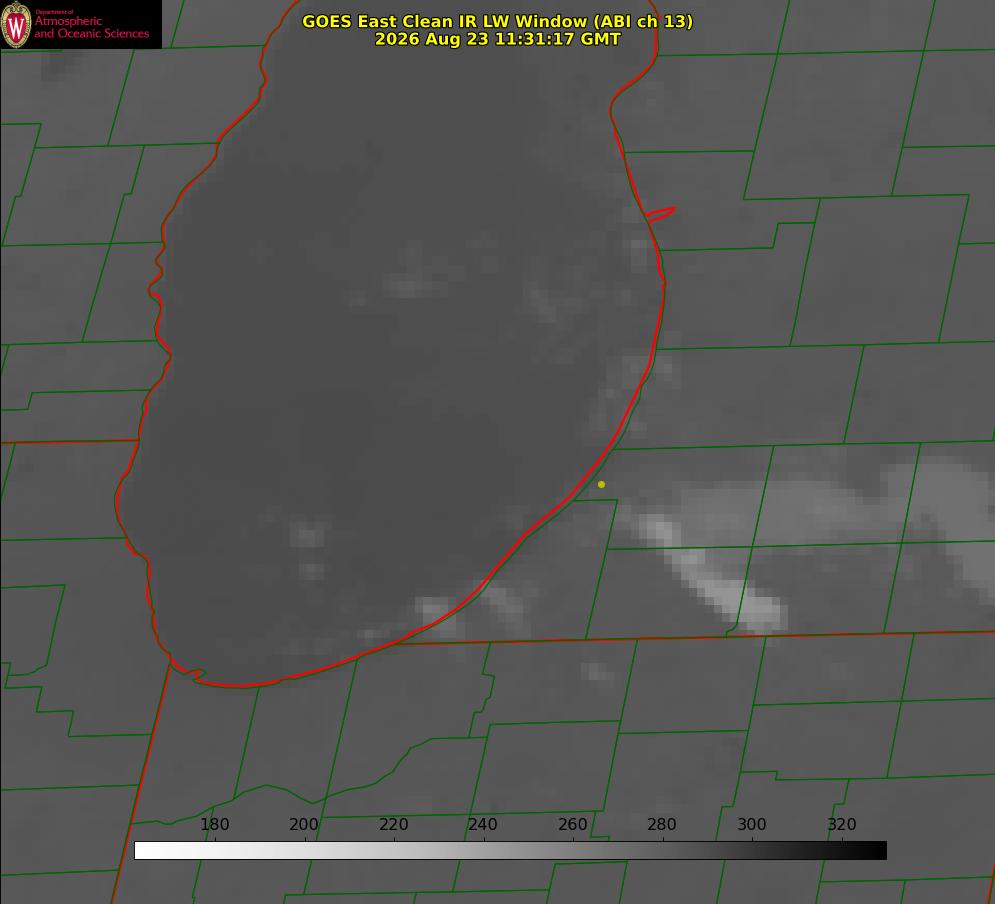Click the GOES East Clean IR title
This screenshot has height=904, width=995.
pyautogui.click(x=498, y=21)
